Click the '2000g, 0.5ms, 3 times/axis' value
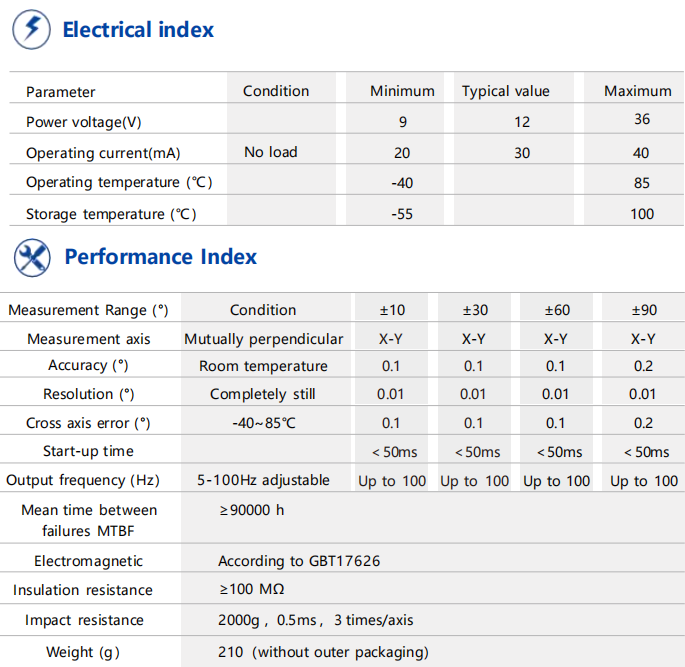Image resolution: width=685 pixels, height=667 pixels. [x=316, y=620]
